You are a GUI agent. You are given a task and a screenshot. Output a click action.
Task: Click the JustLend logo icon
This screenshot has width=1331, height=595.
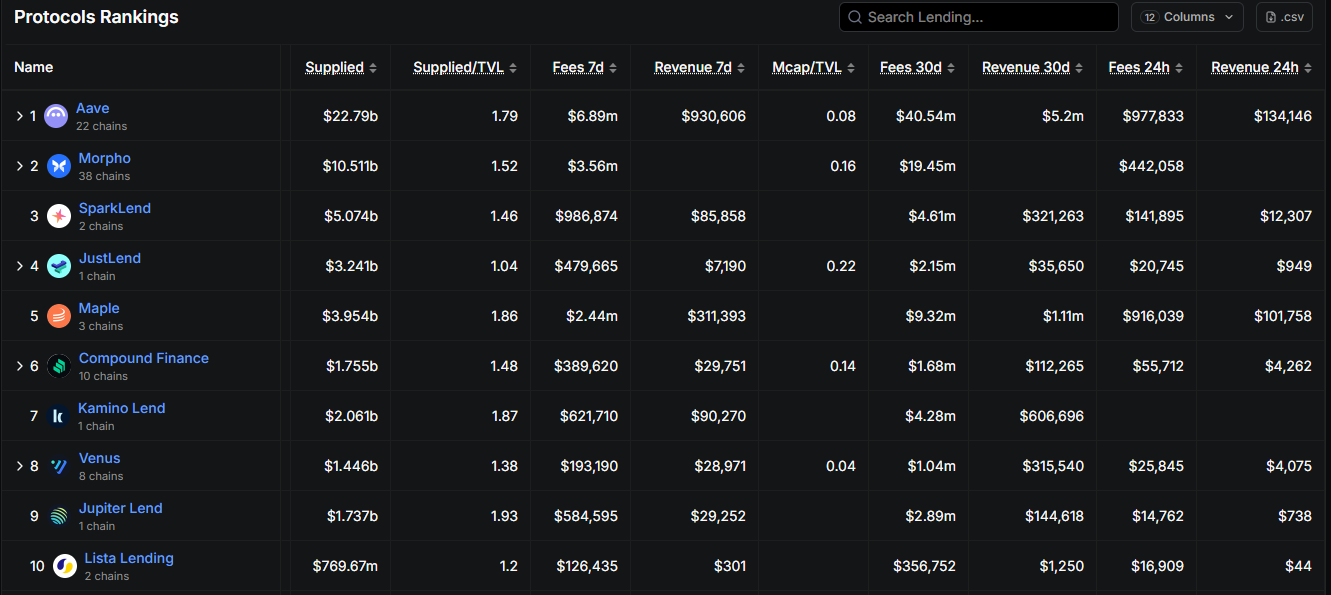point(59,266)
